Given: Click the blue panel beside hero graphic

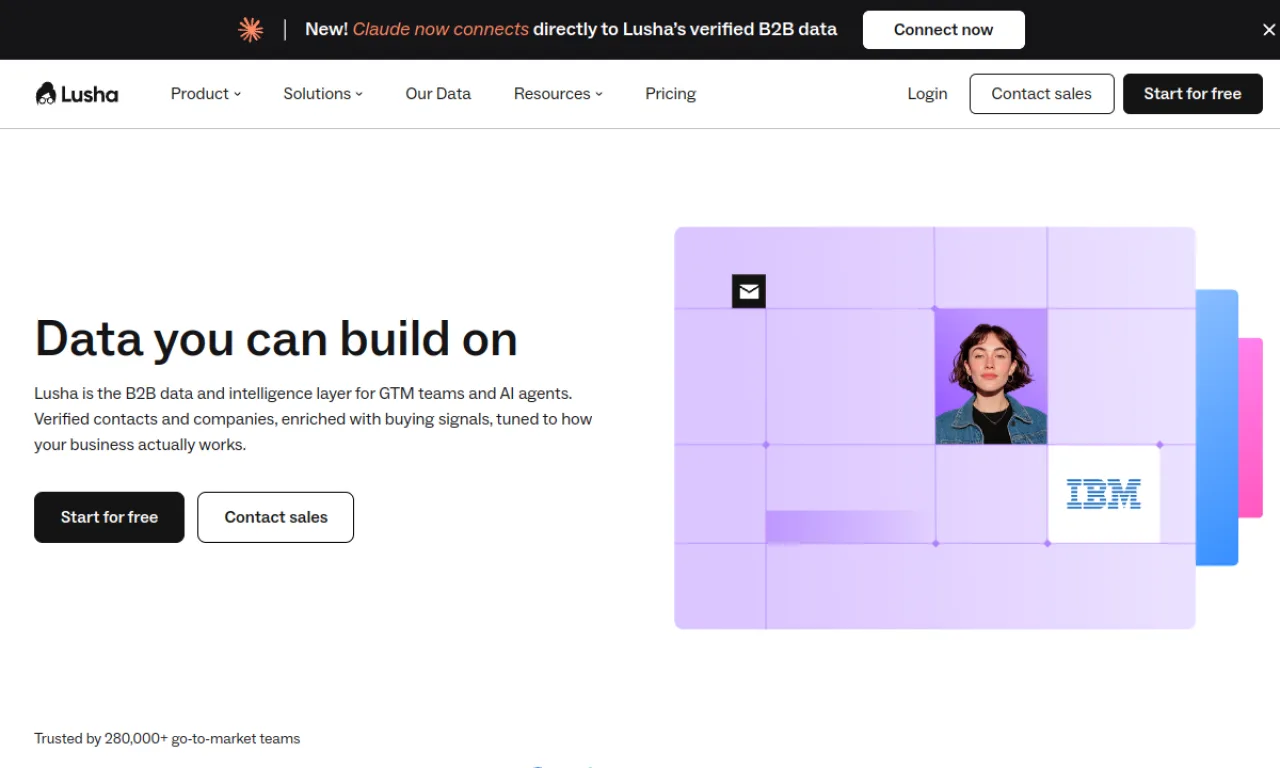Looking at the screenshot, I should (x=1217, y=428).
